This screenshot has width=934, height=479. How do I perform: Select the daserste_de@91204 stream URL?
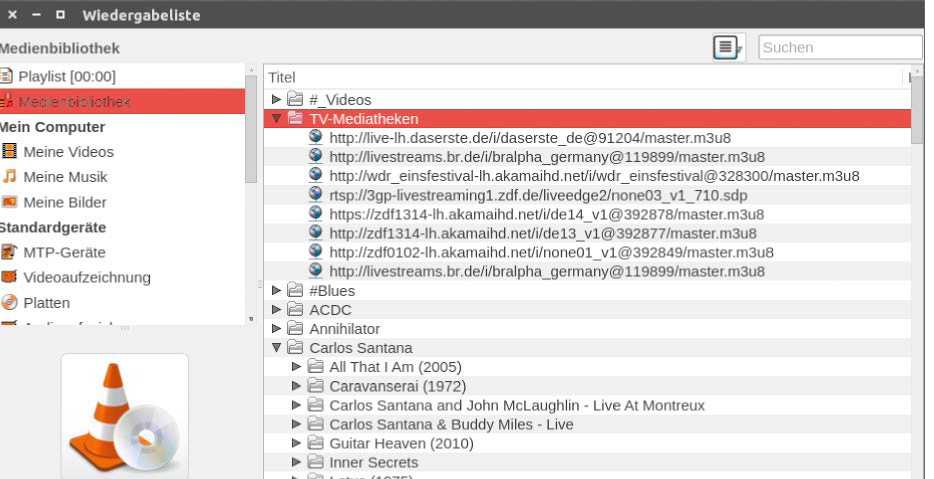(530, 138)
